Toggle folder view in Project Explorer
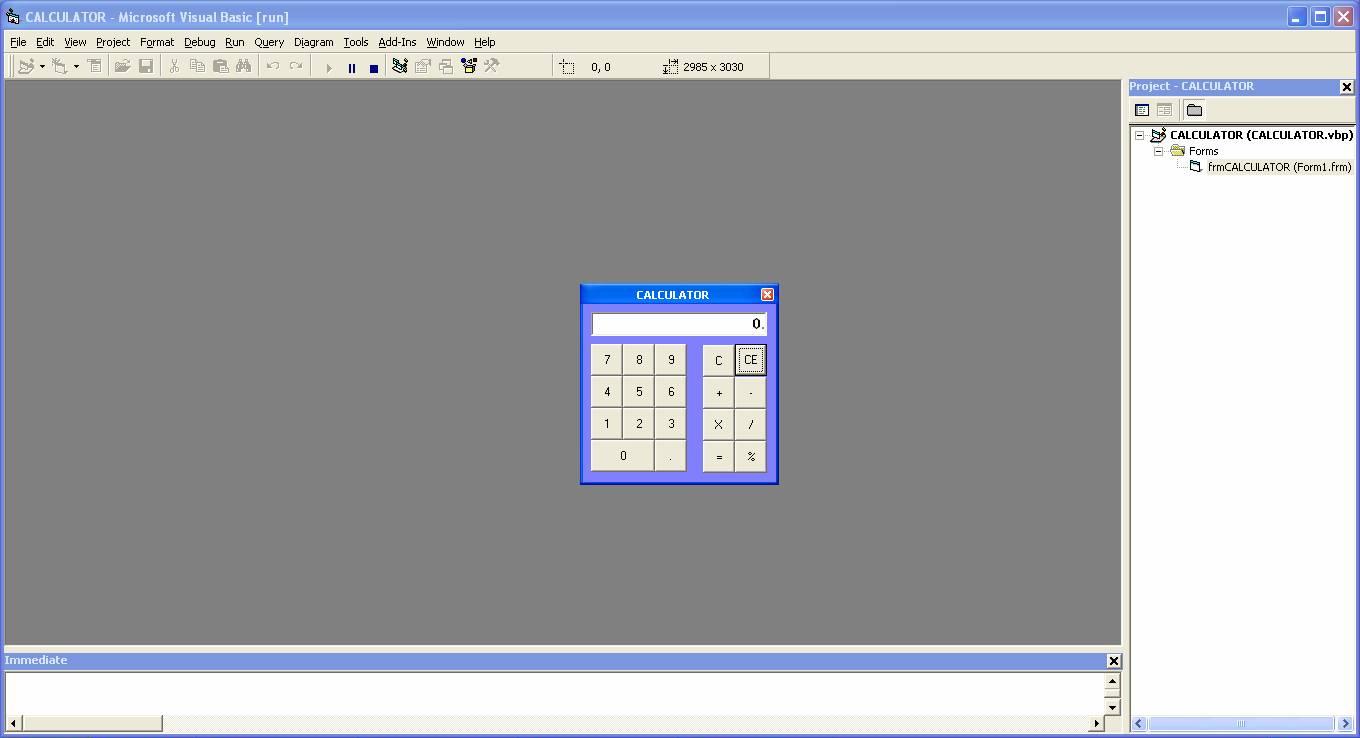This screenshot has height=738, width=1360. click(1193, 110)
